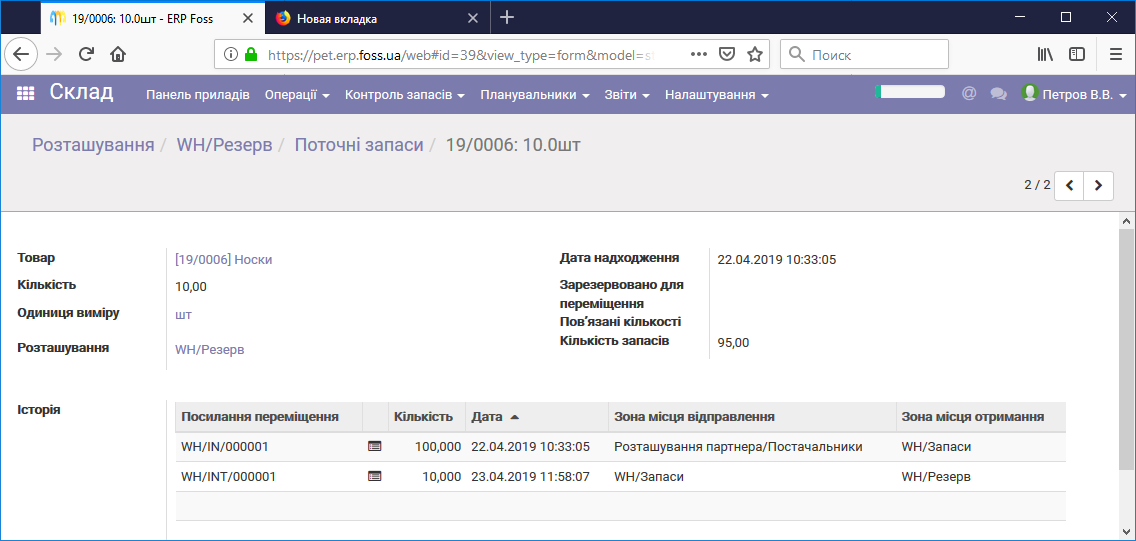Click the browser forward arrow

click(x=54, y=54)
